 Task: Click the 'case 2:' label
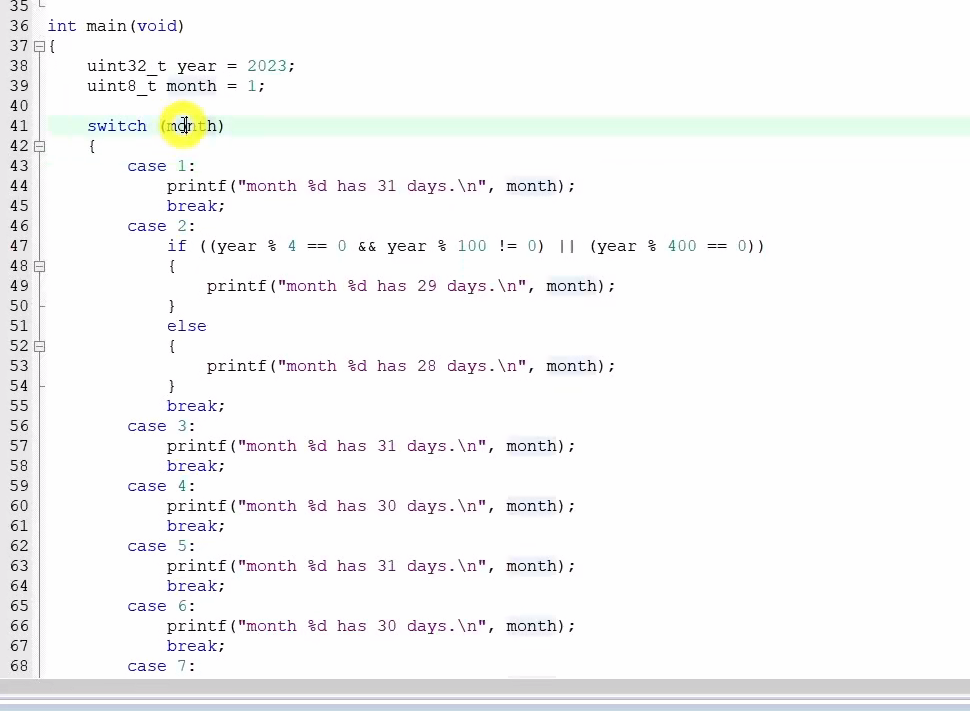[161, 226]
